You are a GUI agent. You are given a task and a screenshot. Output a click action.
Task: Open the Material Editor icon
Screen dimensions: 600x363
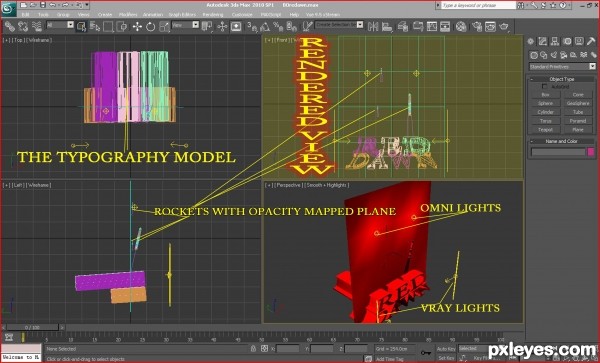(x=461, y=26)
